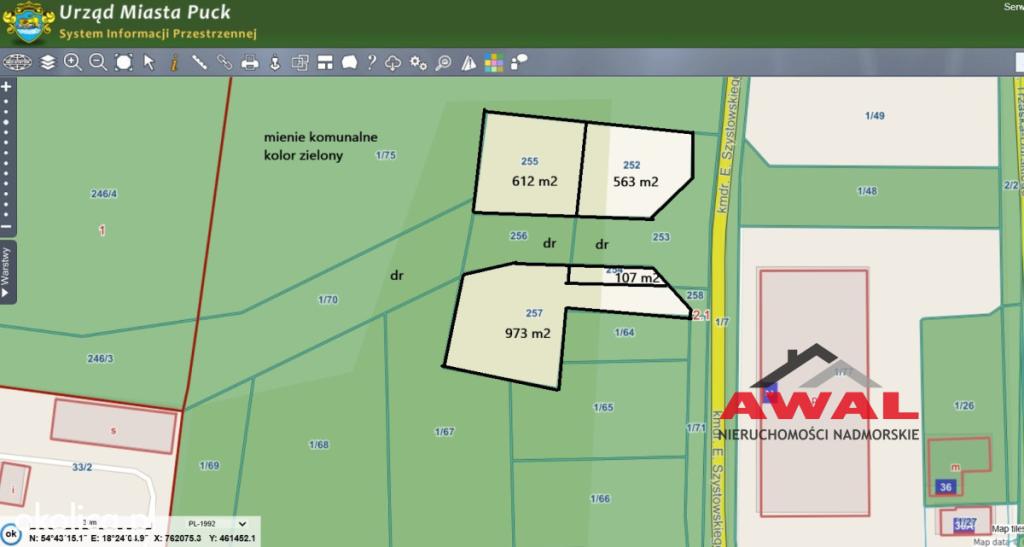Screen dimensions: 1024x547
Task: Open the colorful grid palette icon
Action: 494,63
